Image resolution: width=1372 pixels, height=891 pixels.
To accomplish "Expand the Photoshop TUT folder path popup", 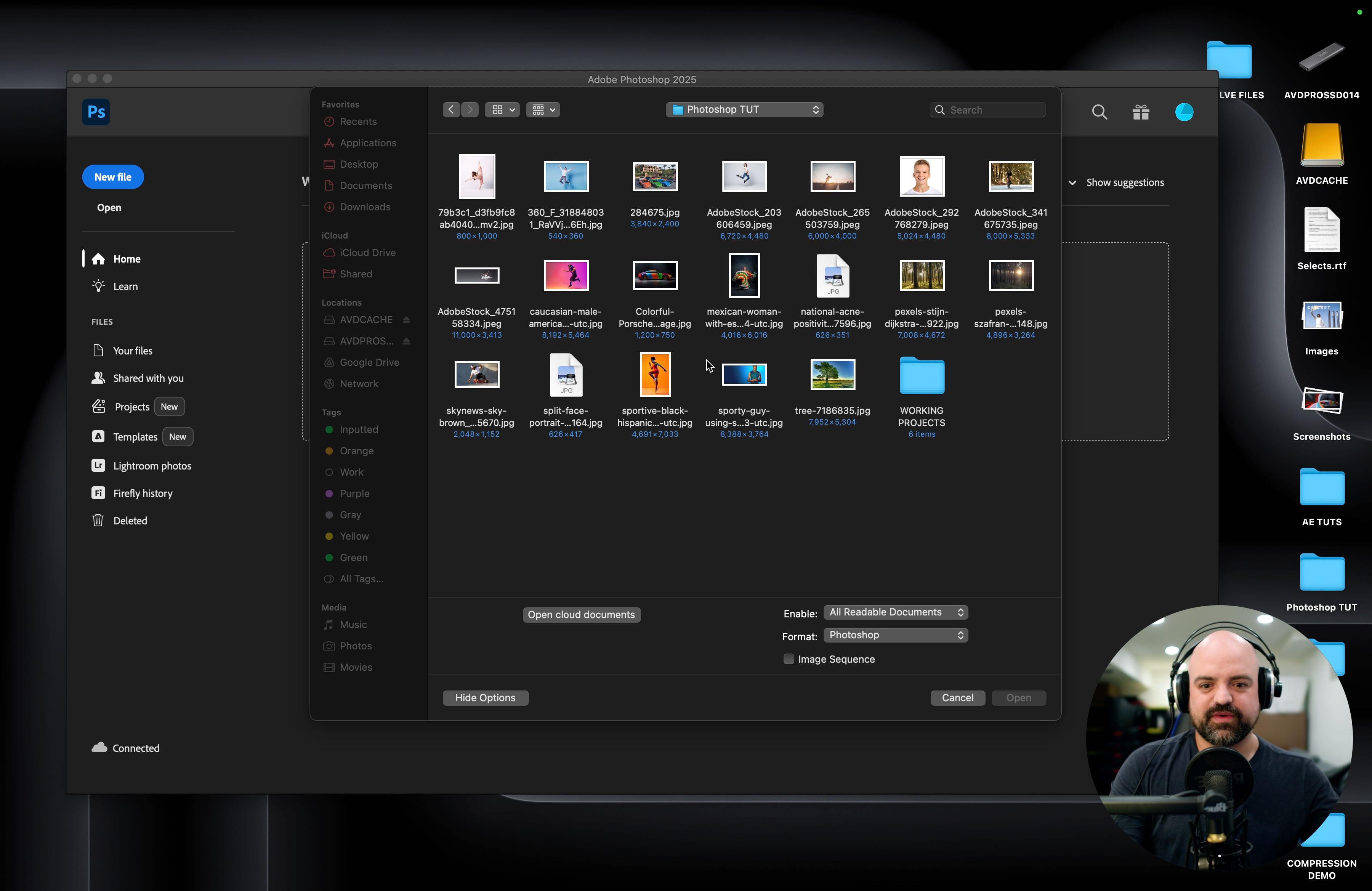I will [x=744, y=109].
